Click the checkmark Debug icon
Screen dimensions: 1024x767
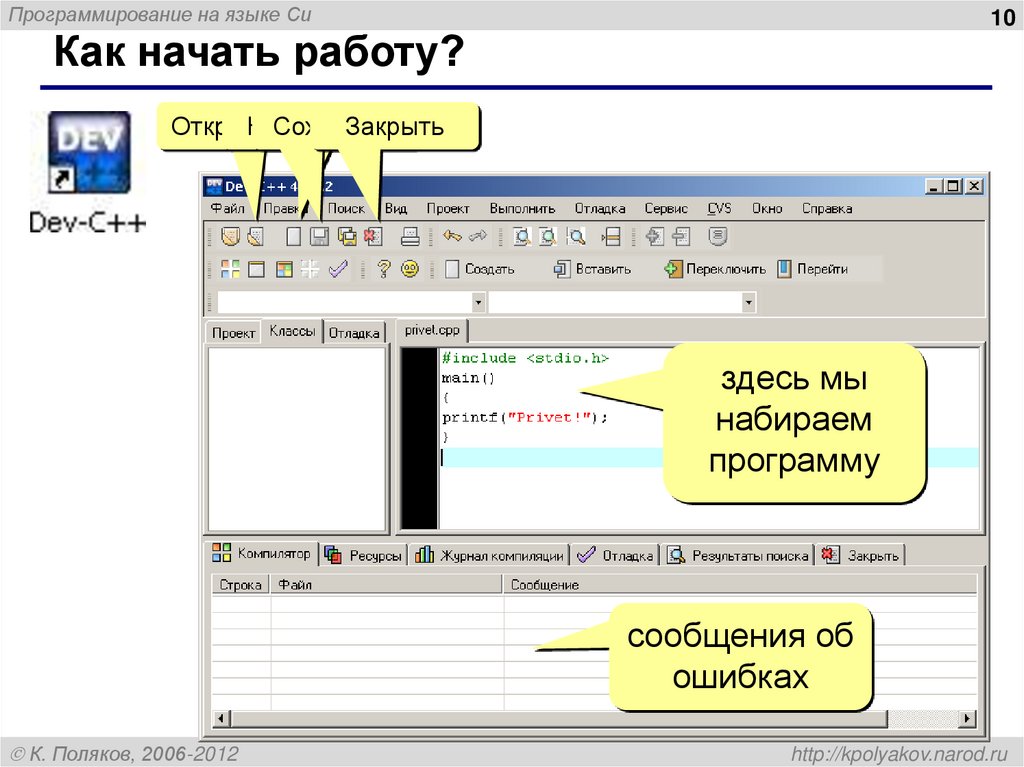point(338,269)
